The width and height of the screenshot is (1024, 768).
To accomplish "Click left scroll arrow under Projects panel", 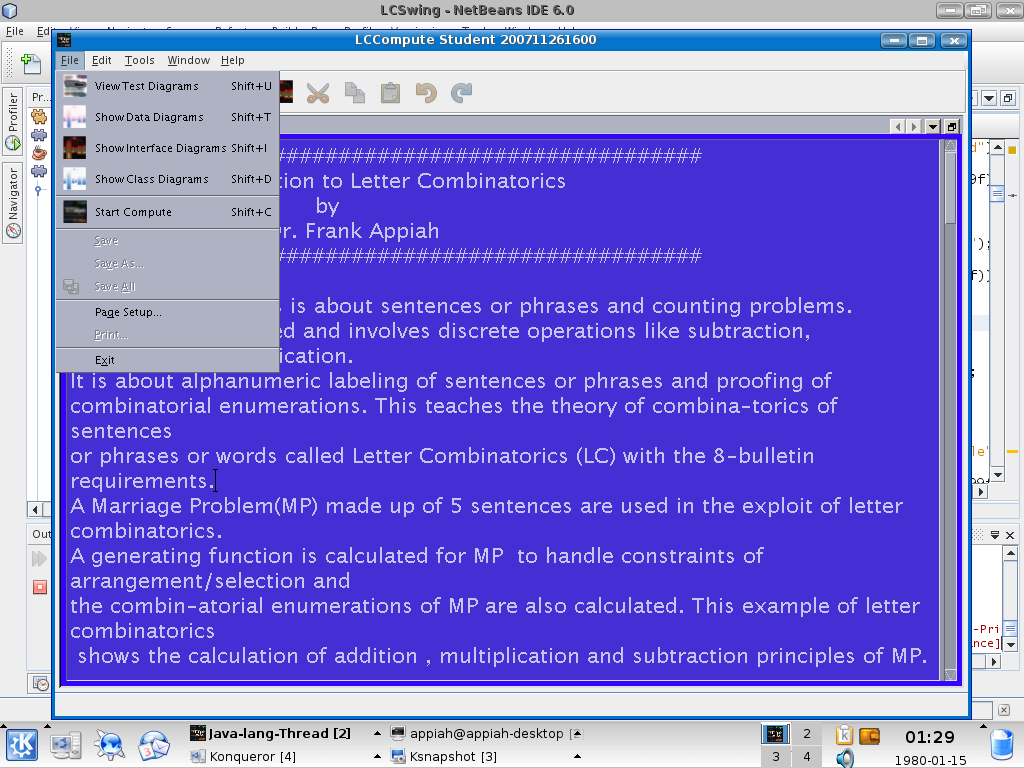I will (x=35, y=509).
